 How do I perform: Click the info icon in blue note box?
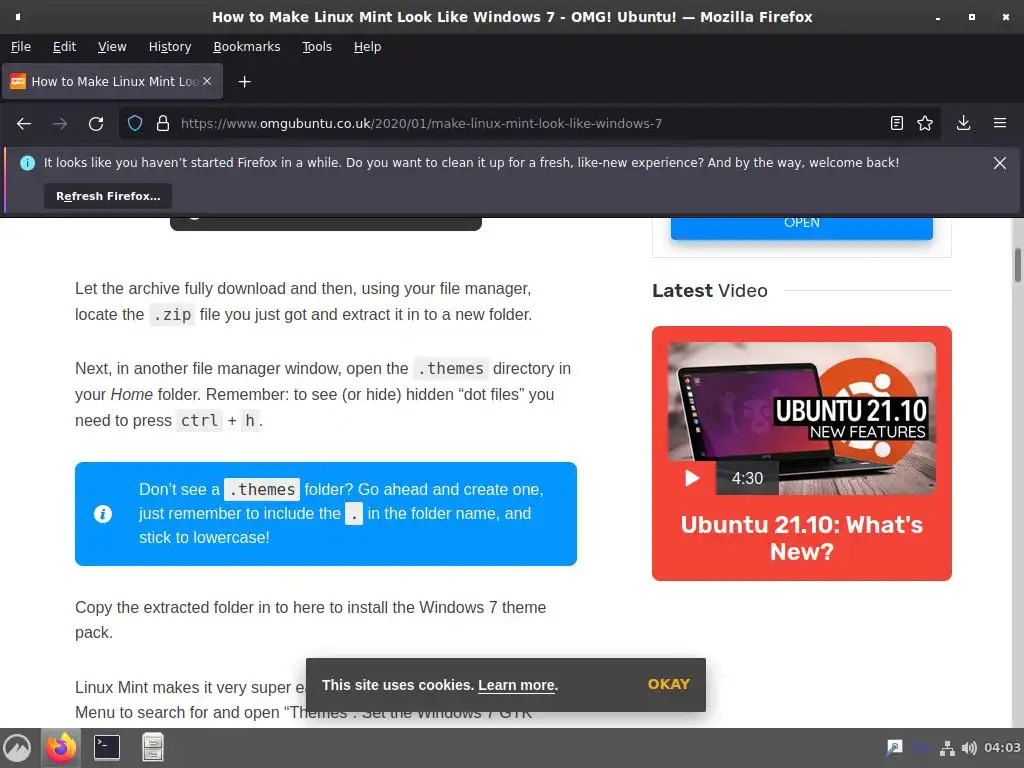pos(103,514)
